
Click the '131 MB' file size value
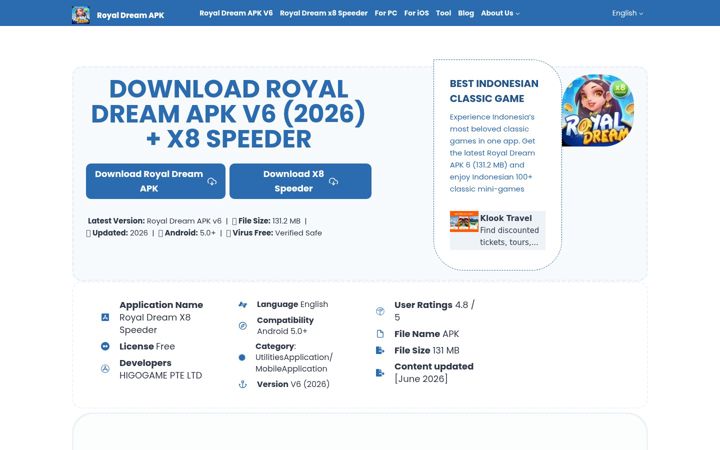tap(446, 350)
